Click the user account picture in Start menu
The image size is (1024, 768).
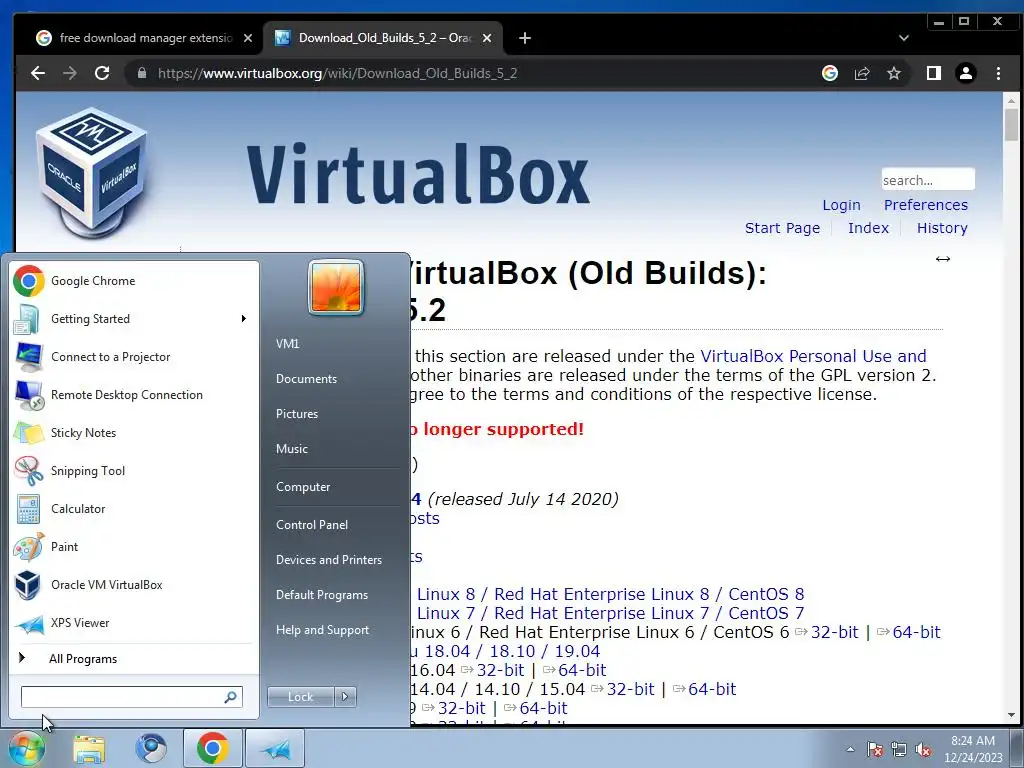[336, 287]
